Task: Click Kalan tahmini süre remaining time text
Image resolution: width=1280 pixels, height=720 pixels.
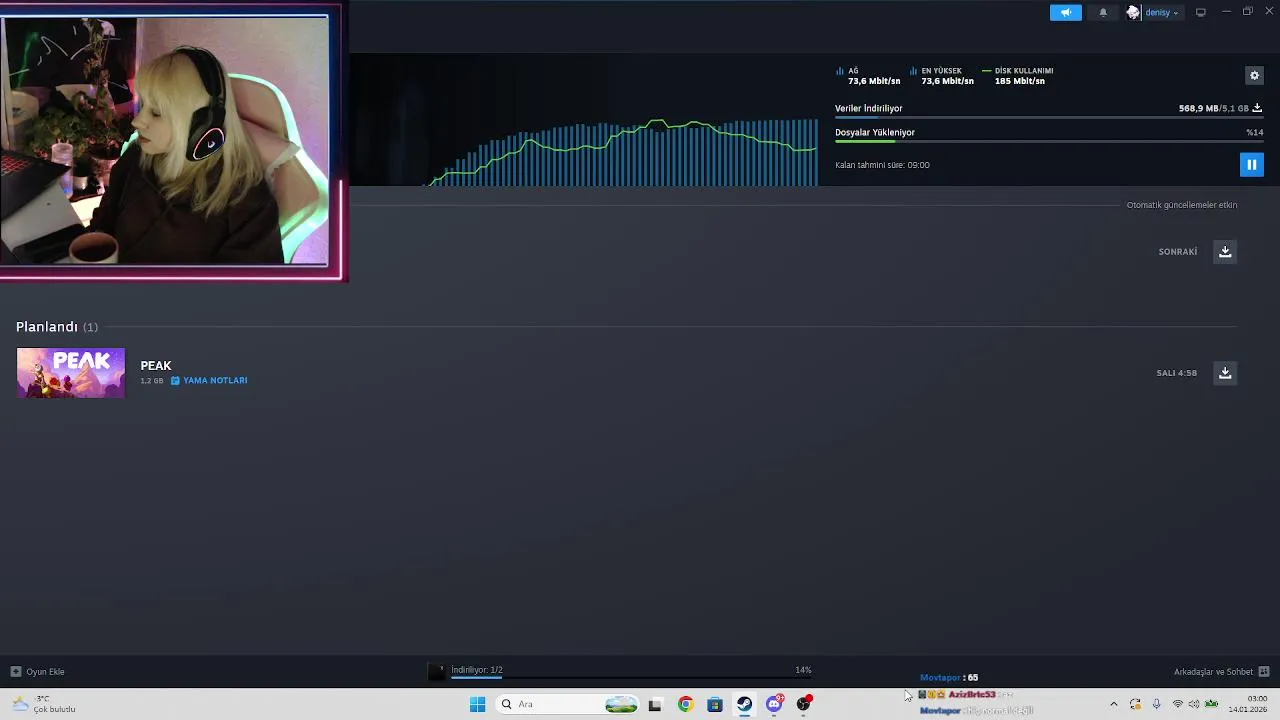Action: 882,165
